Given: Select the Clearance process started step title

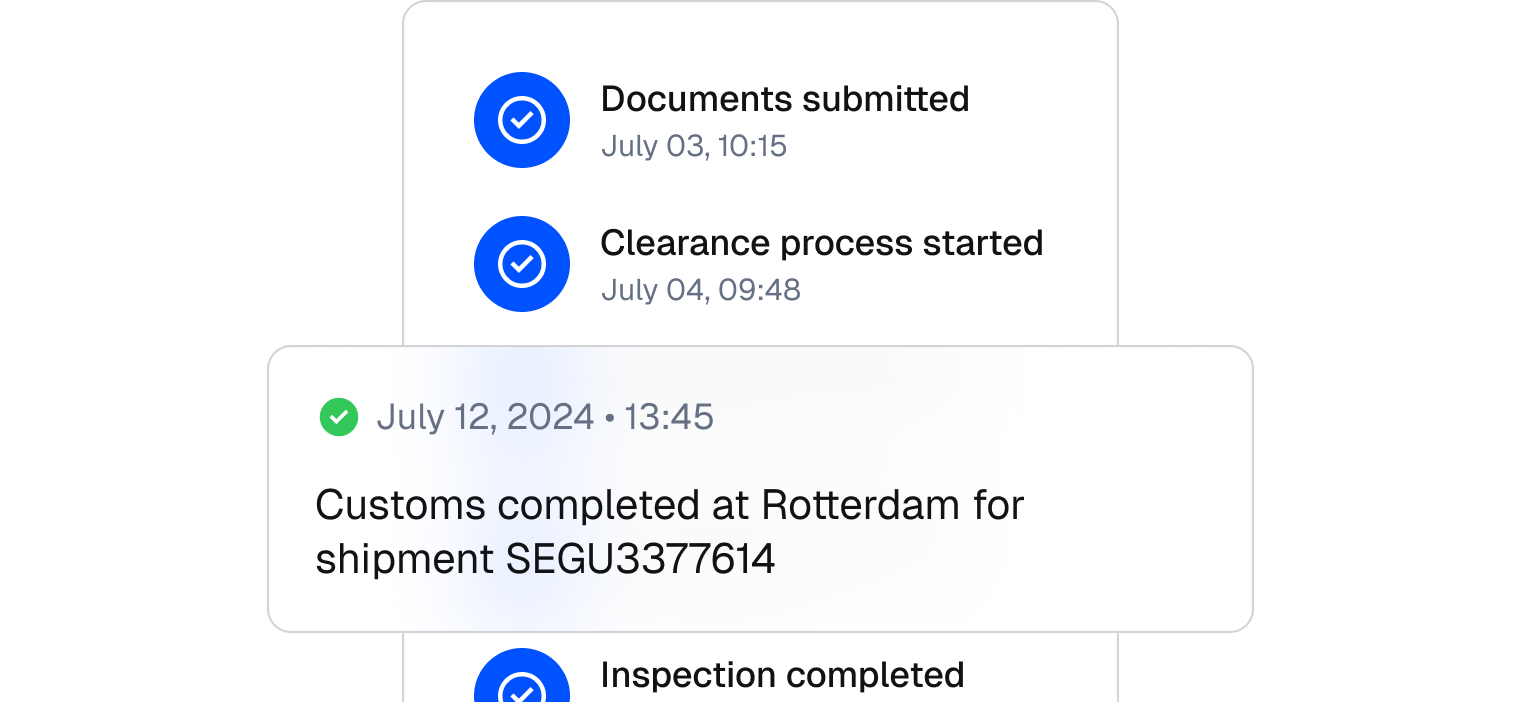Looking at the screenshot, I should [x=821, y=243].
